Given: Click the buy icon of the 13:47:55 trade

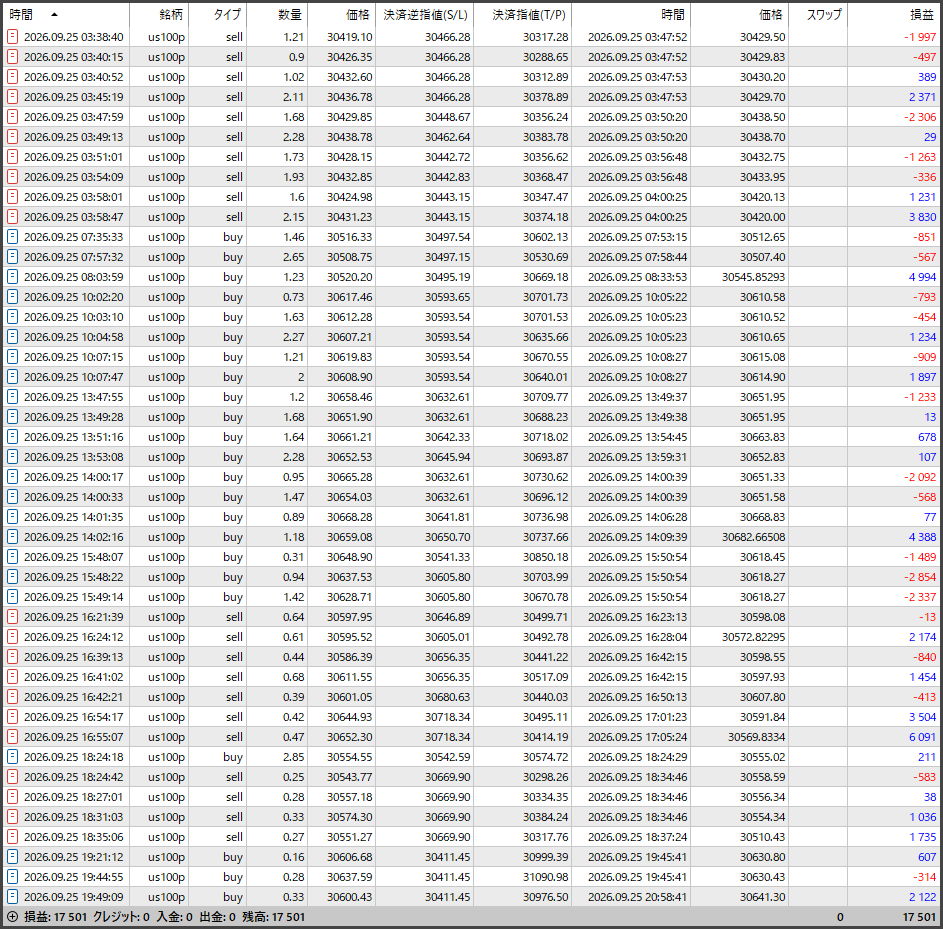Looking at the screenshot, I should pos(12,397).
